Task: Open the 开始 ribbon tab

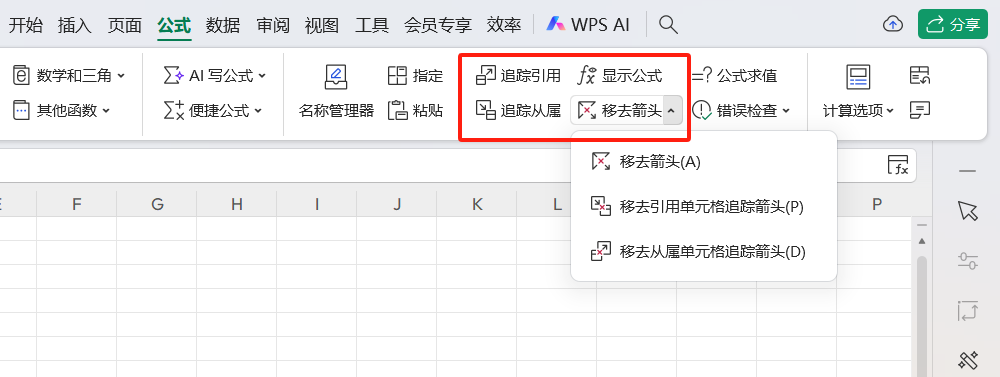Action: point(26,25)
